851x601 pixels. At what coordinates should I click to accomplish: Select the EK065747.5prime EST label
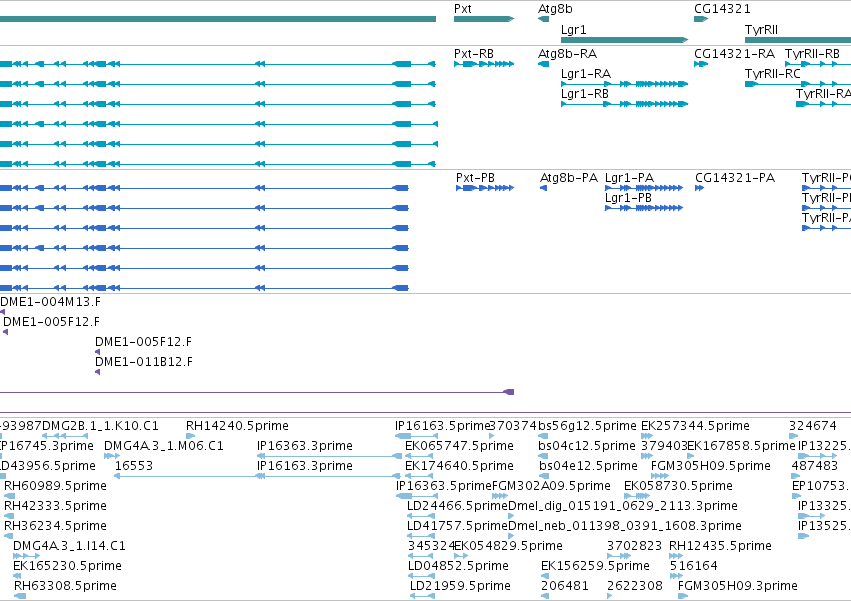pyautogui.click(x=459, y=446)
